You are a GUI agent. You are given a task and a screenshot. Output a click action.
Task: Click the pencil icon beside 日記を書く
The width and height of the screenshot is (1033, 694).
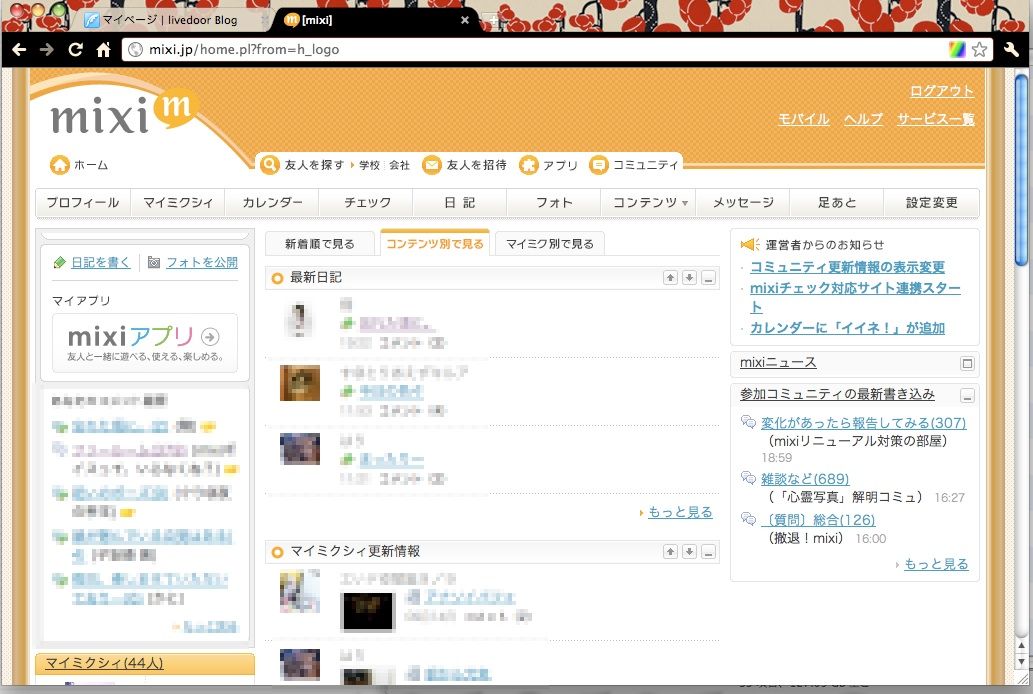[60, 262]
